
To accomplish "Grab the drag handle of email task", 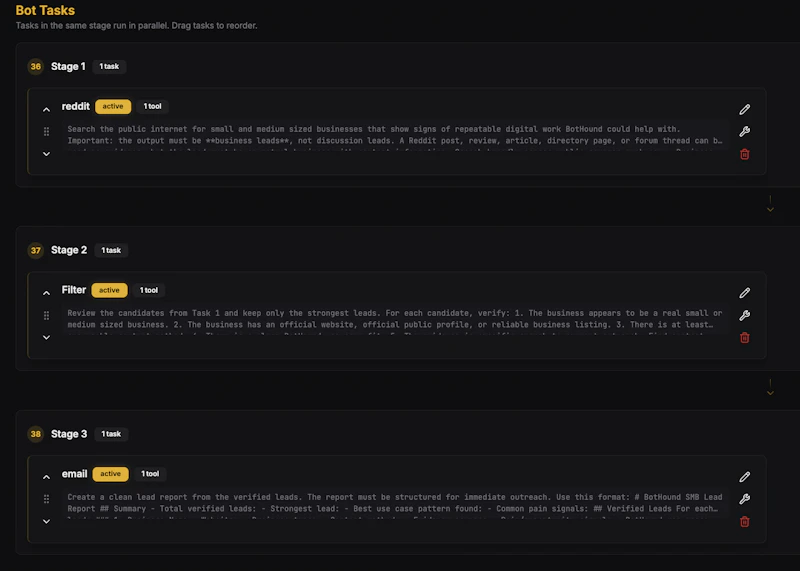I will click(x=46, y=499).
